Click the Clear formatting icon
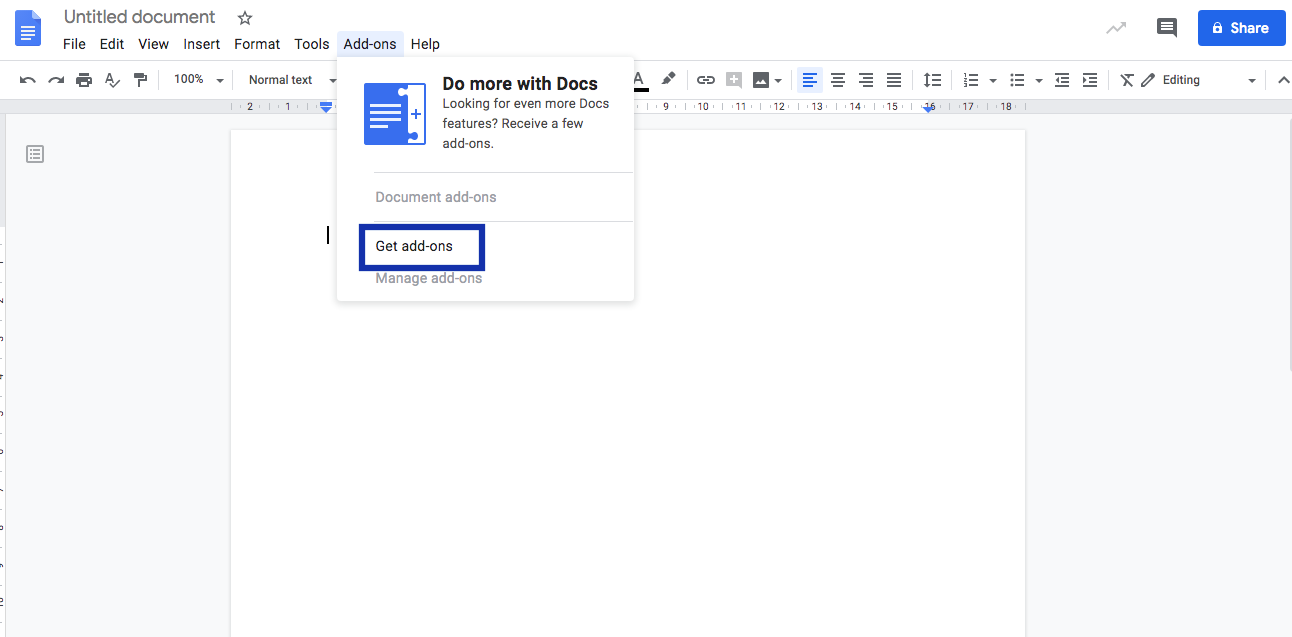 [x=1127, y=80]
